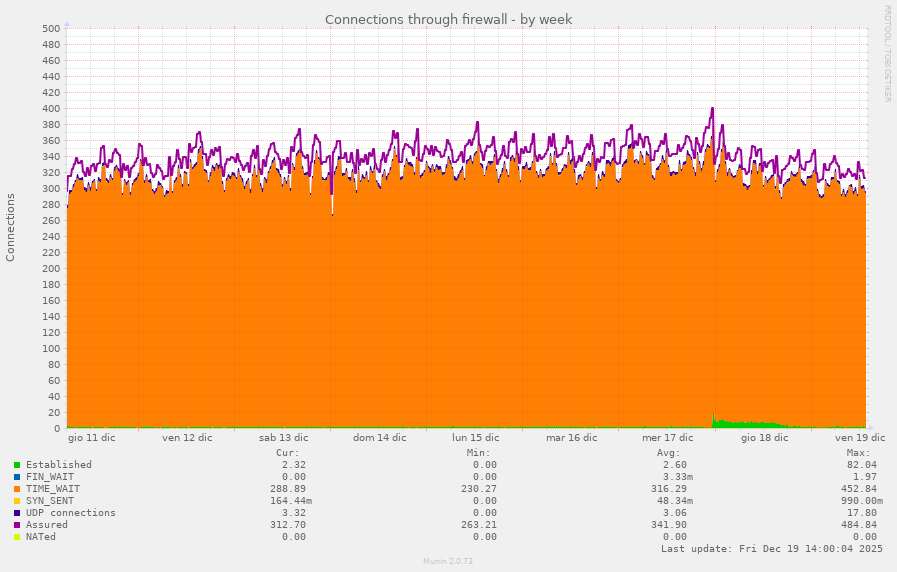
Task: Click the SYN_SENT max value 990.00m
Action: pos(862,500)
